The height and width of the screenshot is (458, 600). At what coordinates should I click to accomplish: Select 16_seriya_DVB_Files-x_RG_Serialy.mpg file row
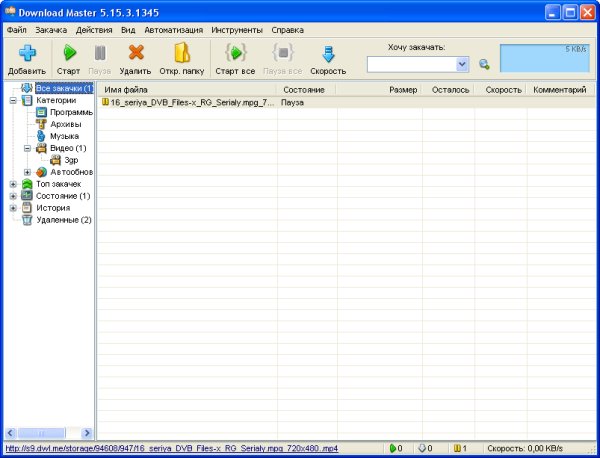pos(346,102)
